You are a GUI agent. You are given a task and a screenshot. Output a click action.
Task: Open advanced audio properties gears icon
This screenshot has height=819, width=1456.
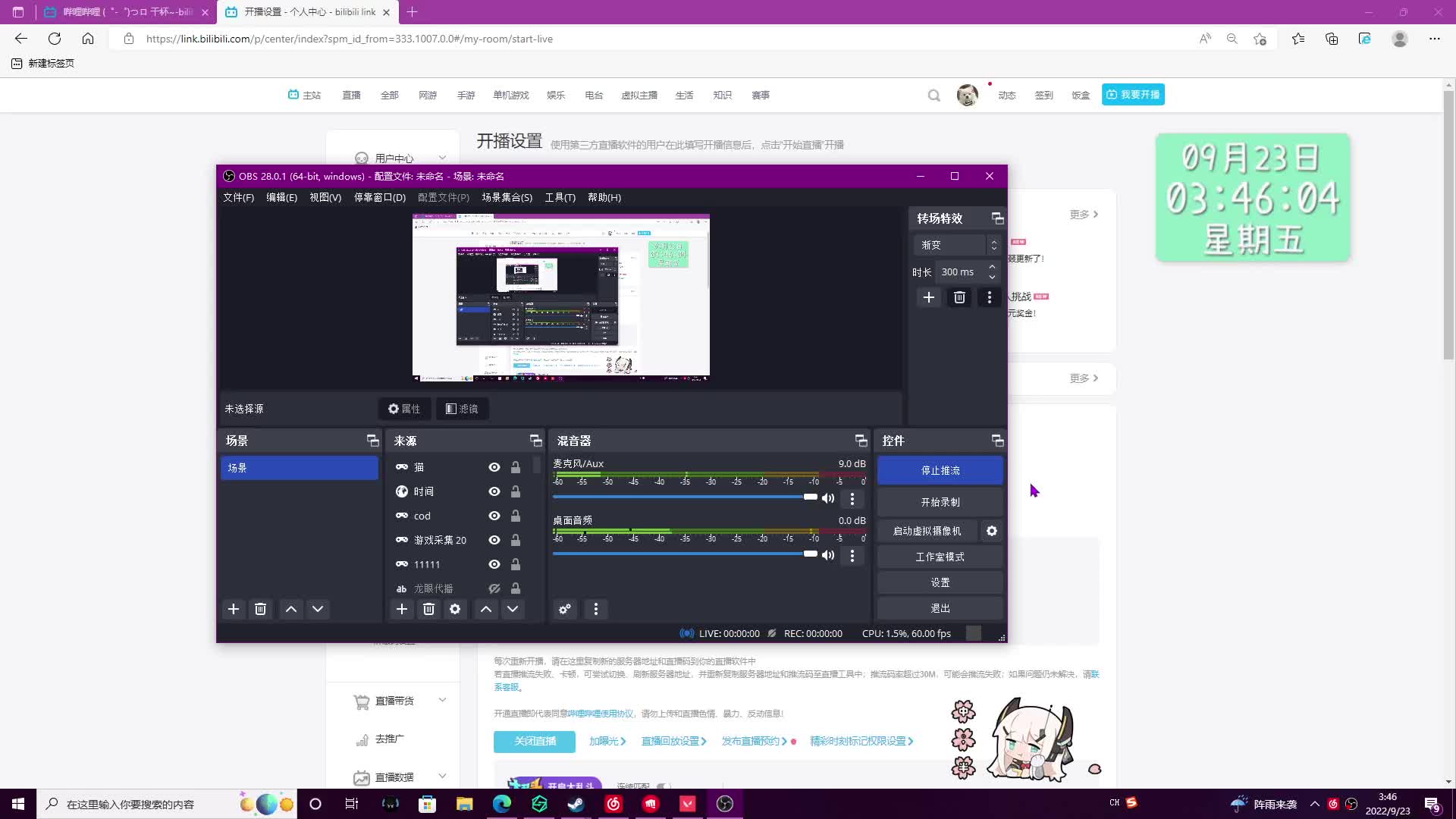[x=565, y=609]
